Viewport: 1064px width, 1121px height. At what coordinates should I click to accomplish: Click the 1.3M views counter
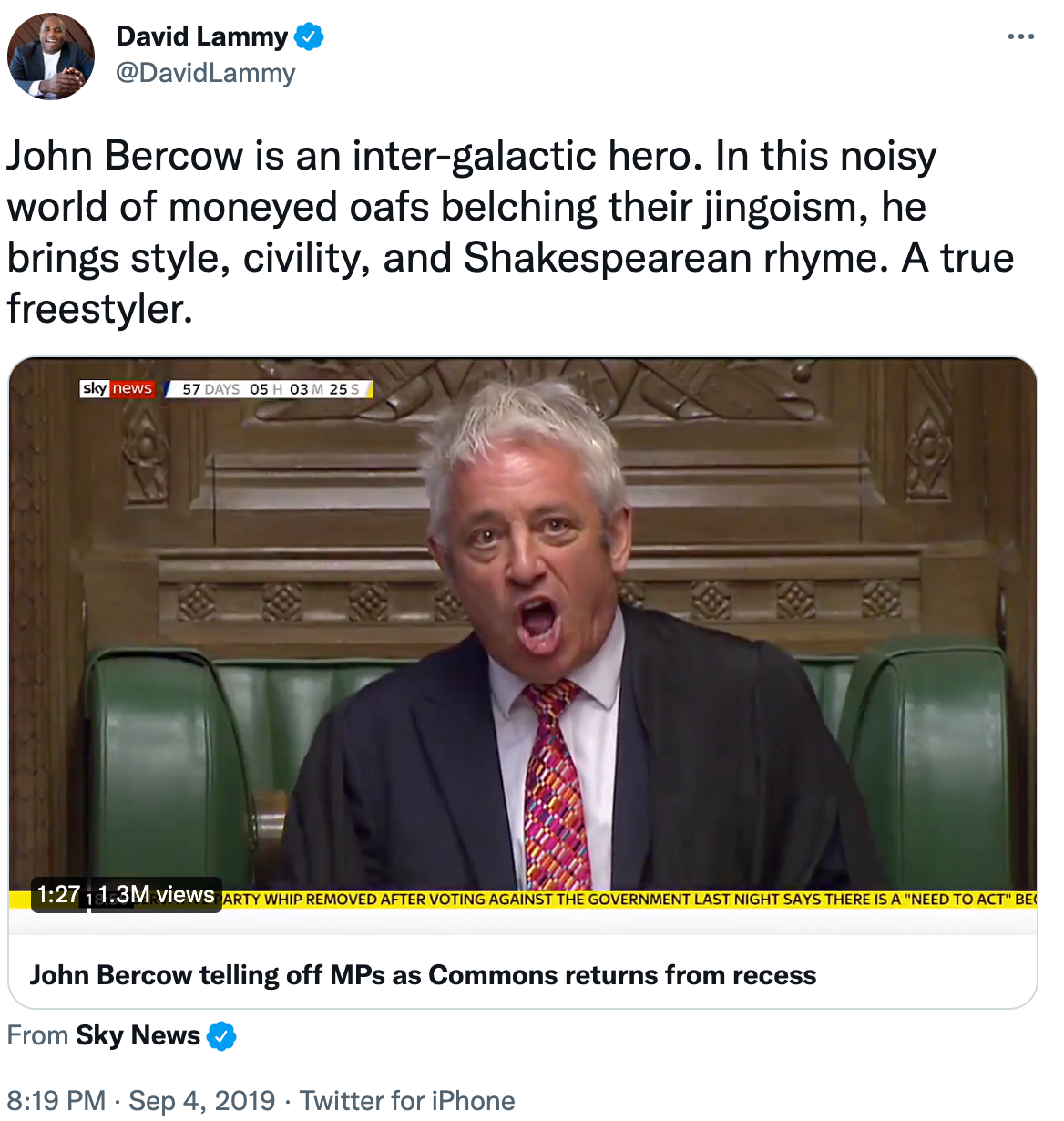click(x=156, y=895)
